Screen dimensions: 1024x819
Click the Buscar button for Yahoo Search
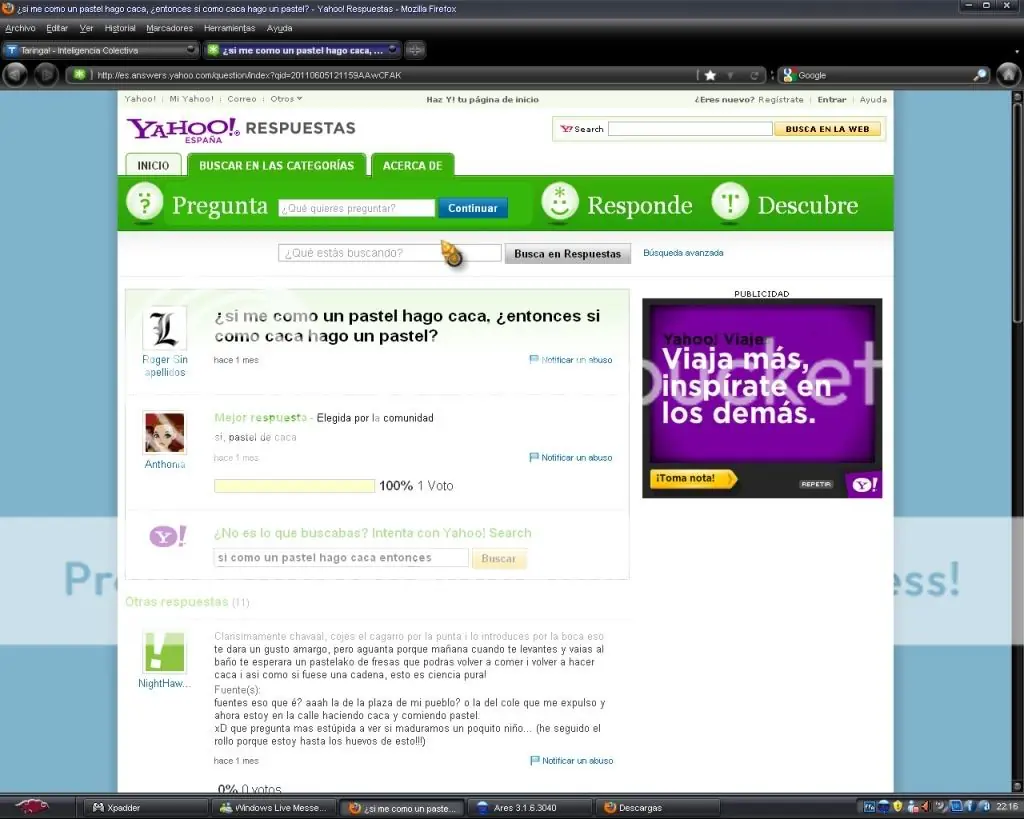coord(499,558)
